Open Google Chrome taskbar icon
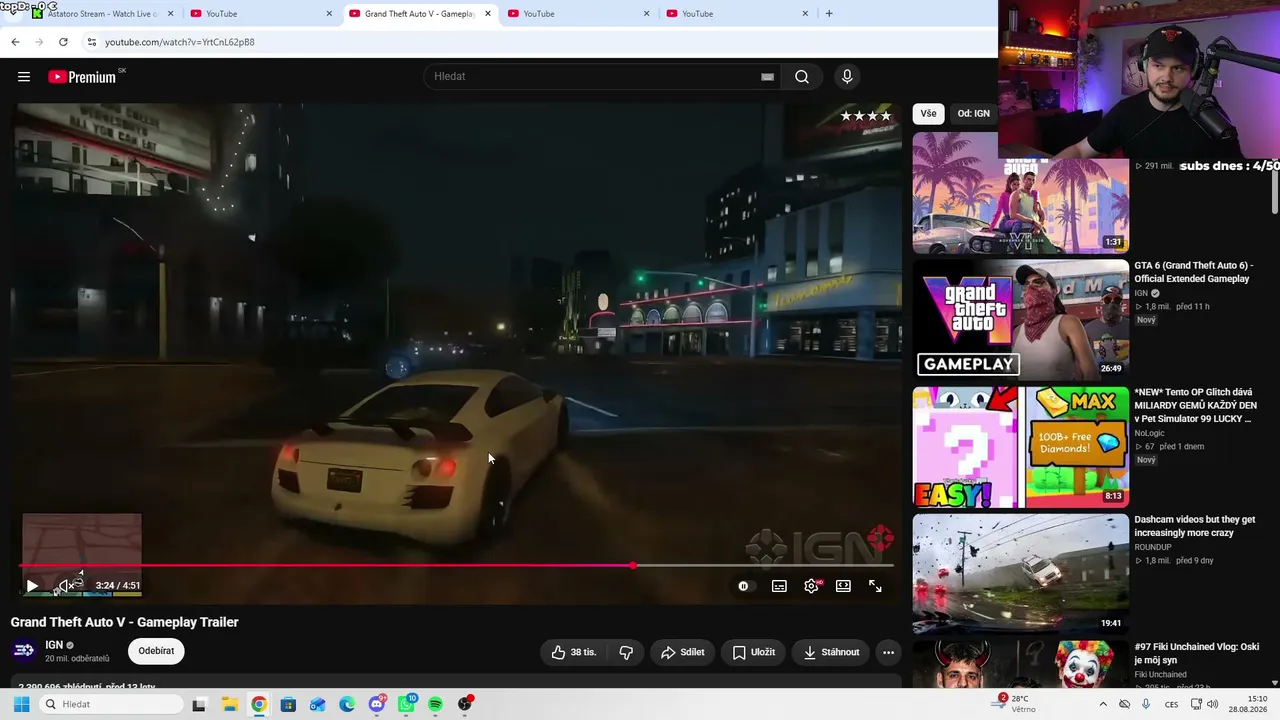 (259, 705)
